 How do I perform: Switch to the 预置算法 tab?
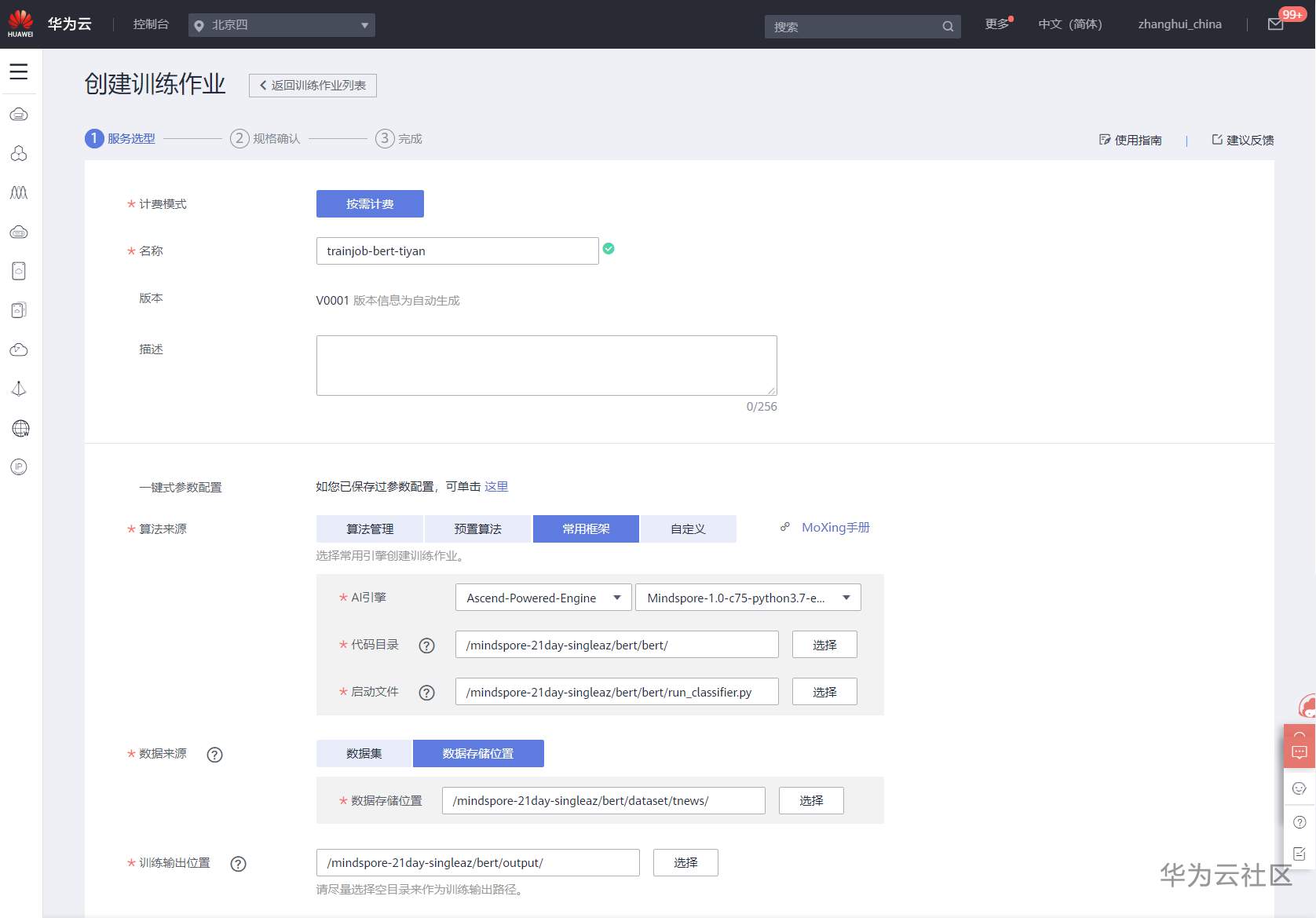477,529
